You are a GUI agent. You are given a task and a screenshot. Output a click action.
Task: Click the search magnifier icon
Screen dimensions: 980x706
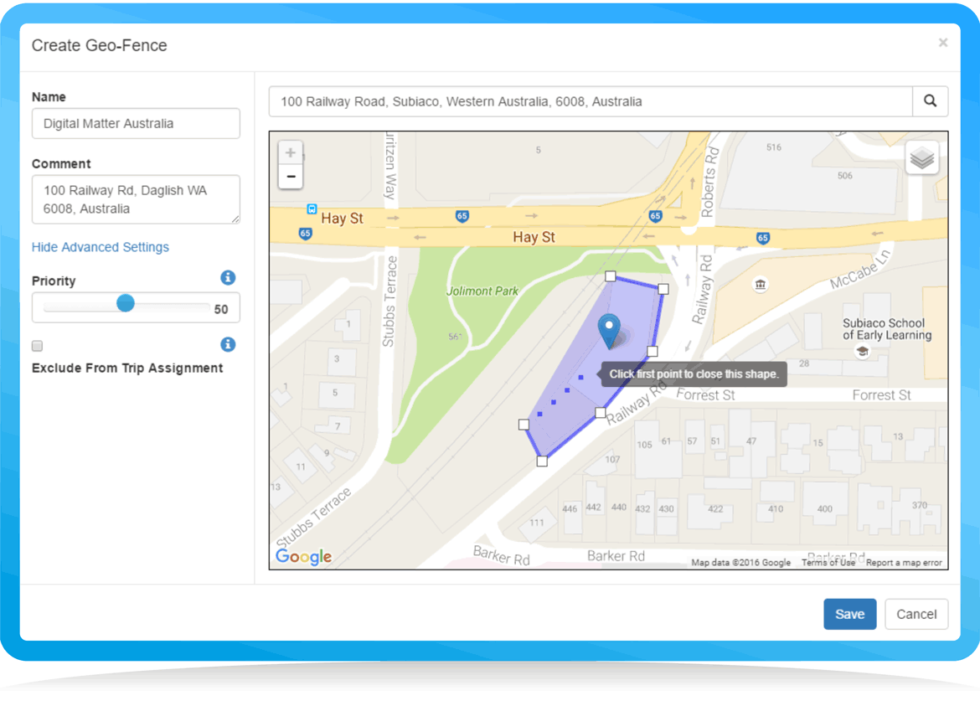click(931, 101)
